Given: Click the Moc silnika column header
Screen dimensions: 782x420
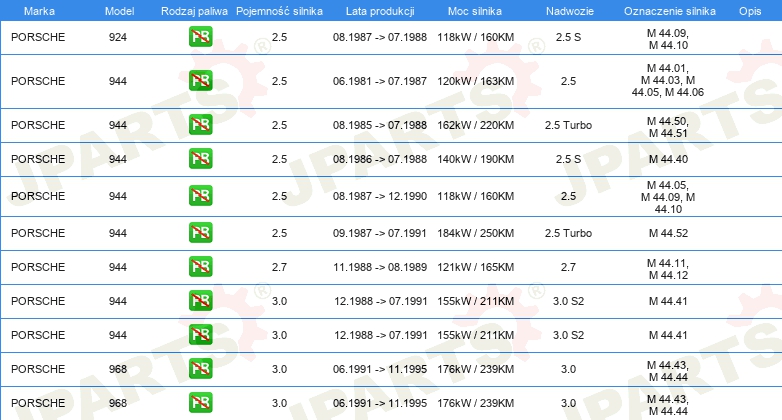Looking at the screenshot, I should 475,11.
